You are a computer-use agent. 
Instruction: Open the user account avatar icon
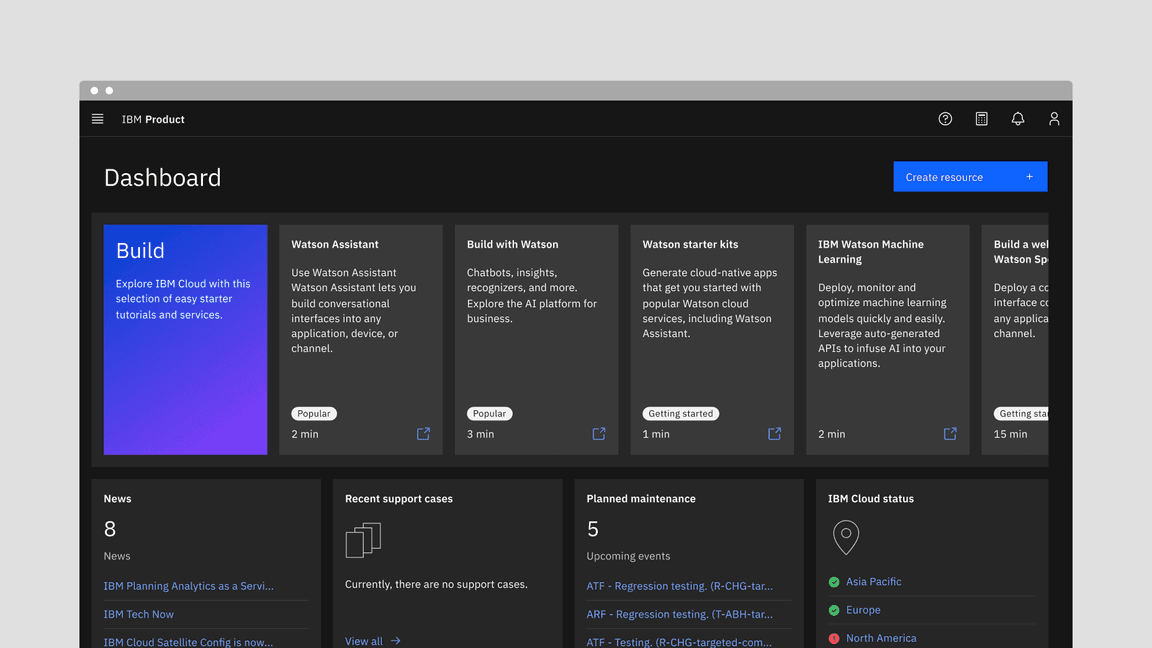(x=1054, y=118)
